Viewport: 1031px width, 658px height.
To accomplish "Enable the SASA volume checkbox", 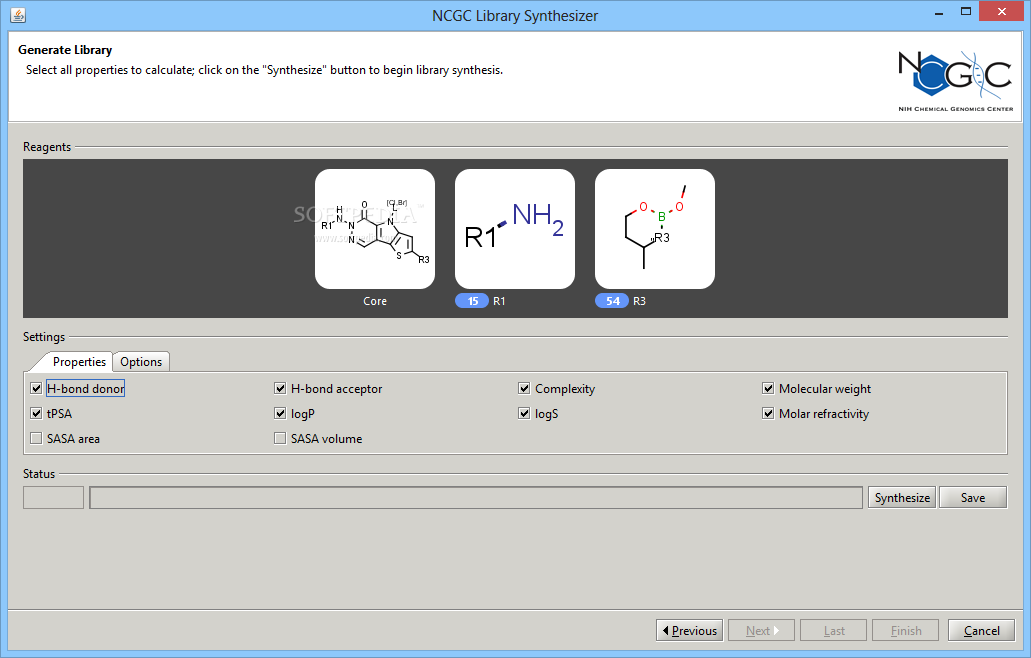I will (280, 438).
